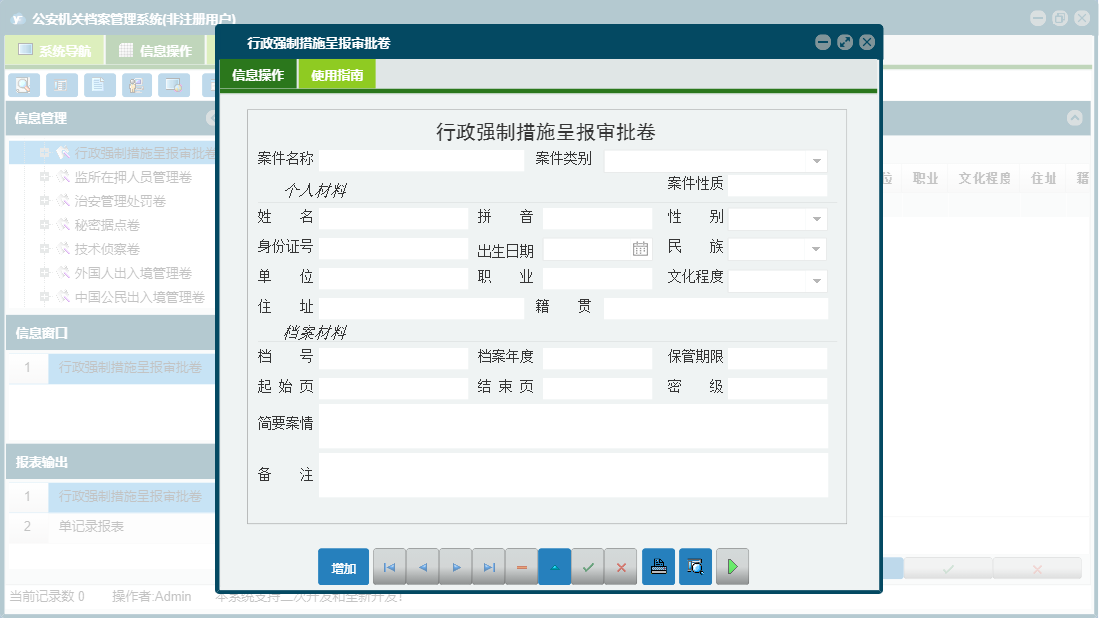Click the orange minus delete-record button

click(521, 567)
